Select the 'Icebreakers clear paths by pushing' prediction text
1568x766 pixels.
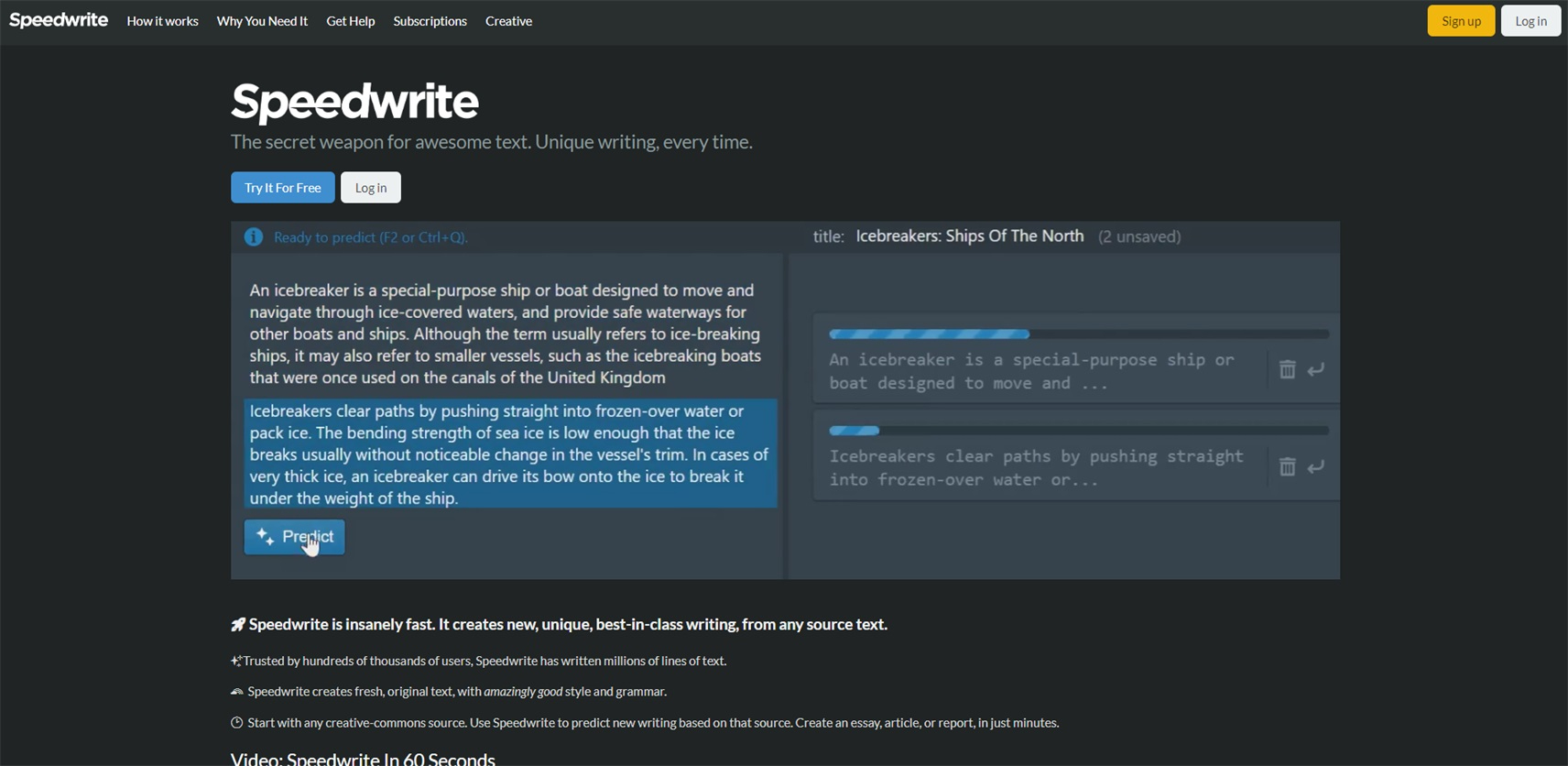click(1037, 467)
